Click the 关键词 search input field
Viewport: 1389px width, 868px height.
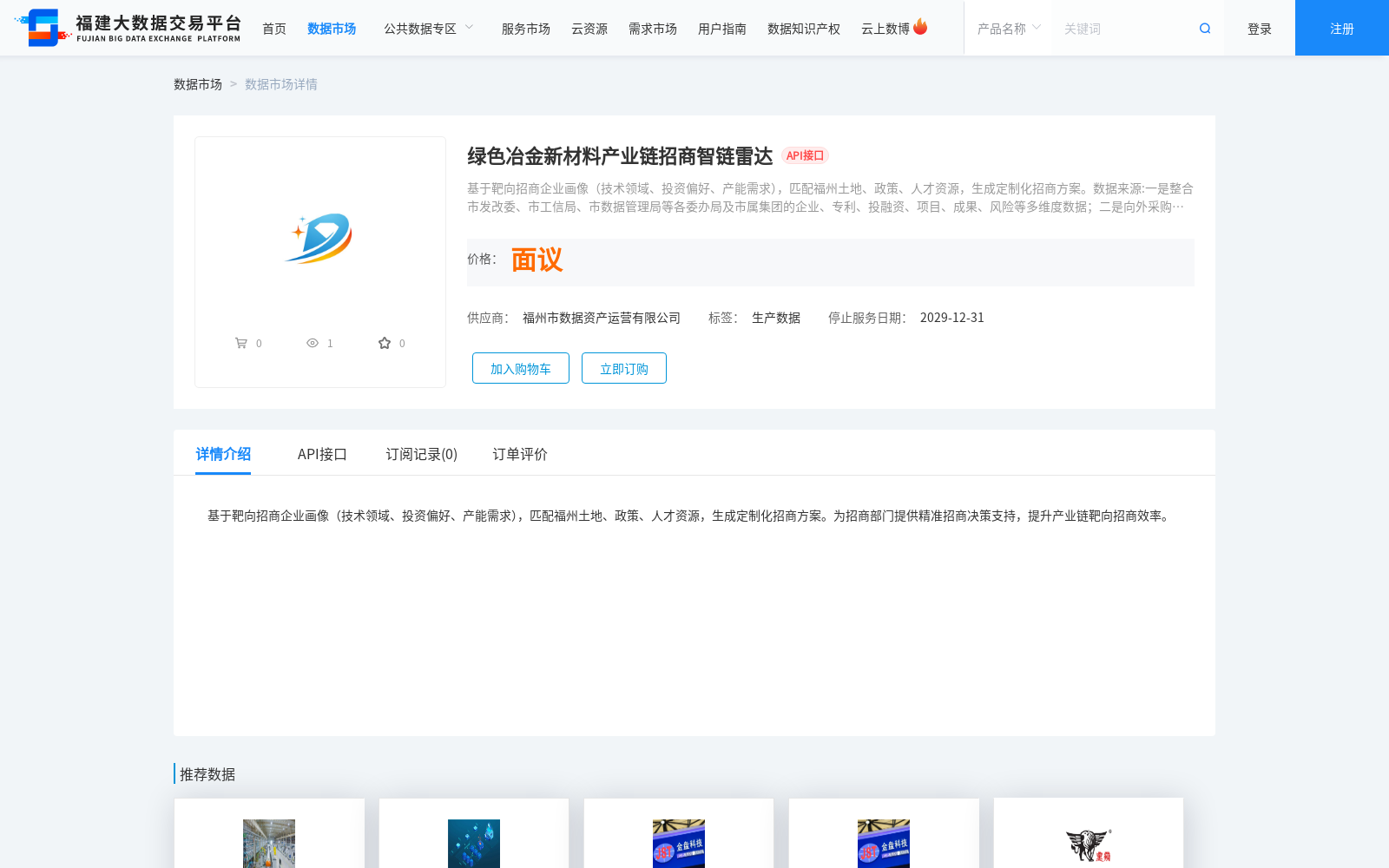click(1124, 29)
